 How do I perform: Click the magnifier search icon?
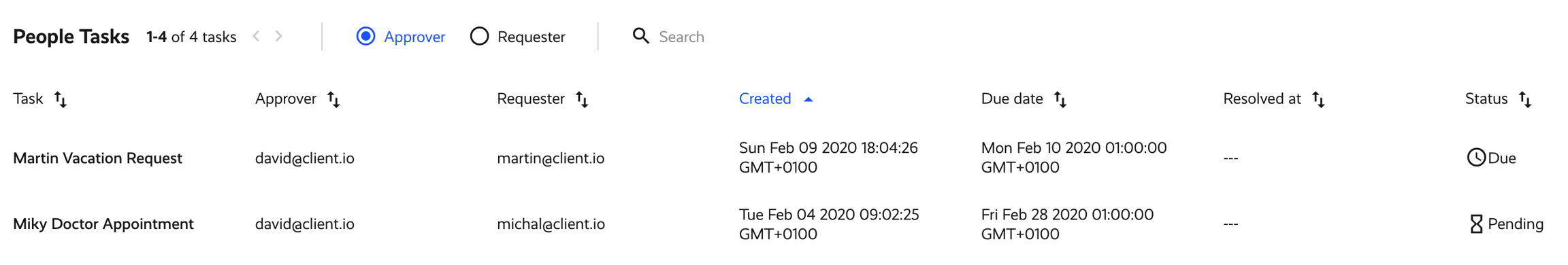coord(640,36)
